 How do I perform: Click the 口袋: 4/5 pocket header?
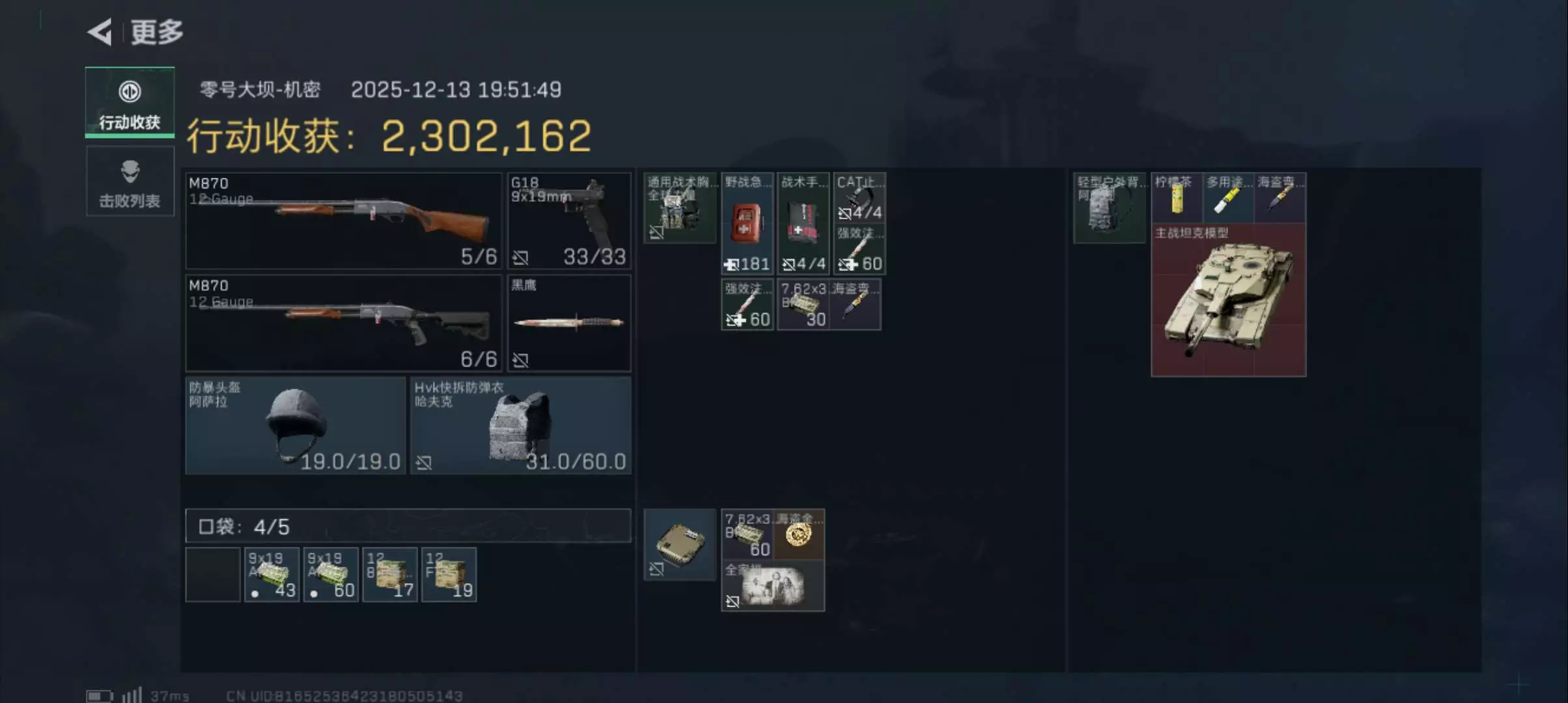click(408, 526)
